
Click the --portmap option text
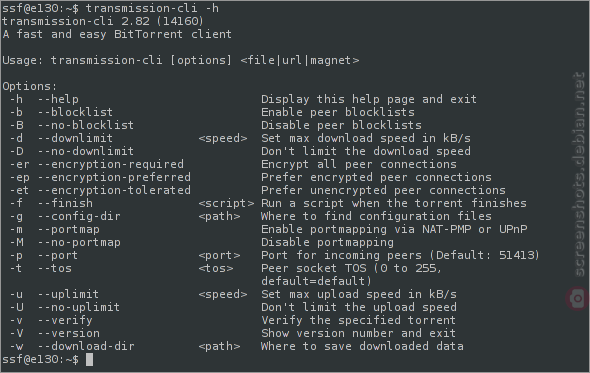pyautogui.click(x=69, y=229)
